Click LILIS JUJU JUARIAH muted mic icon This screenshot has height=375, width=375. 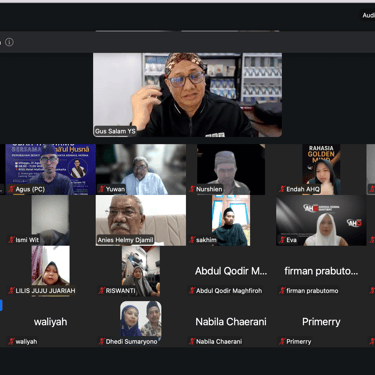[x=11, y=291]
